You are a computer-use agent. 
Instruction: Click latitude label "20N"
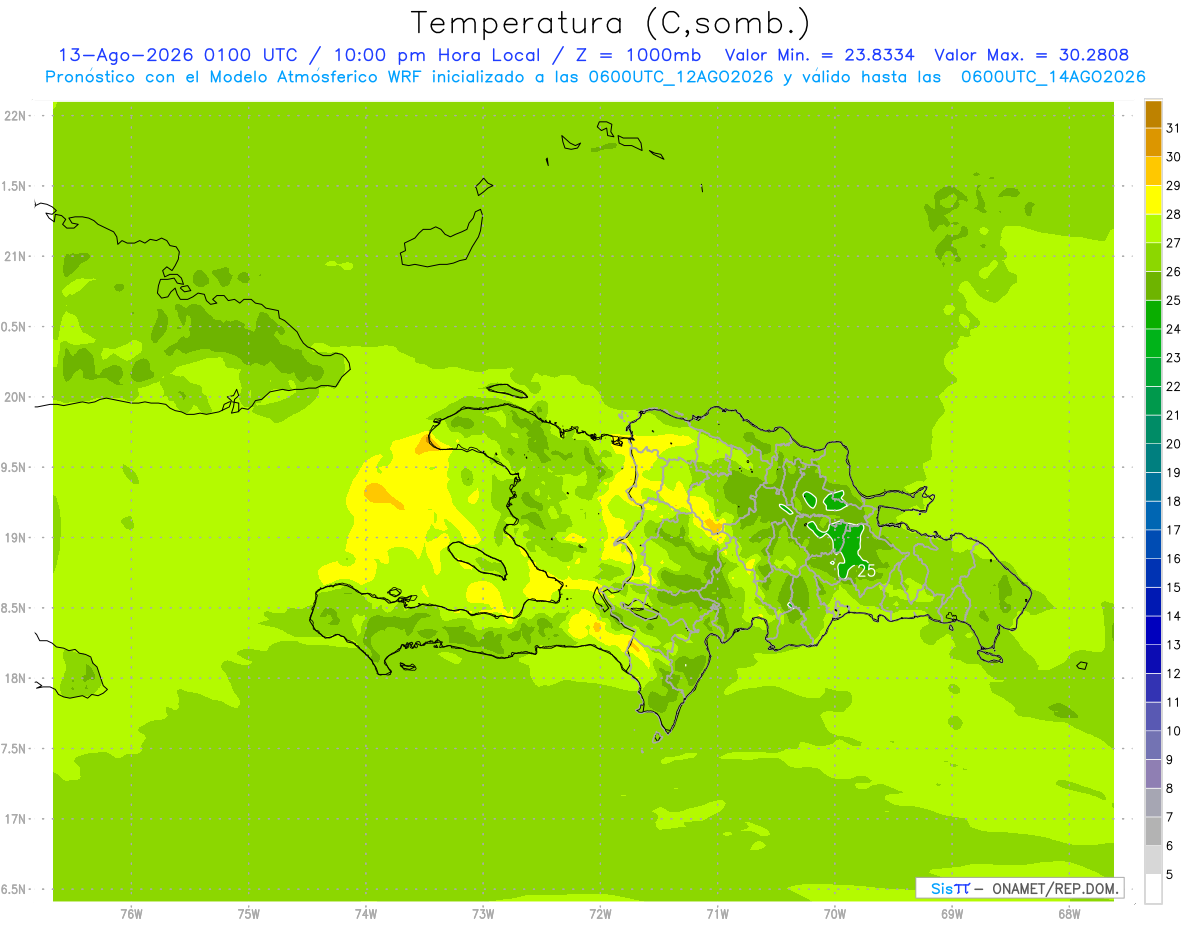pos(15,397)
